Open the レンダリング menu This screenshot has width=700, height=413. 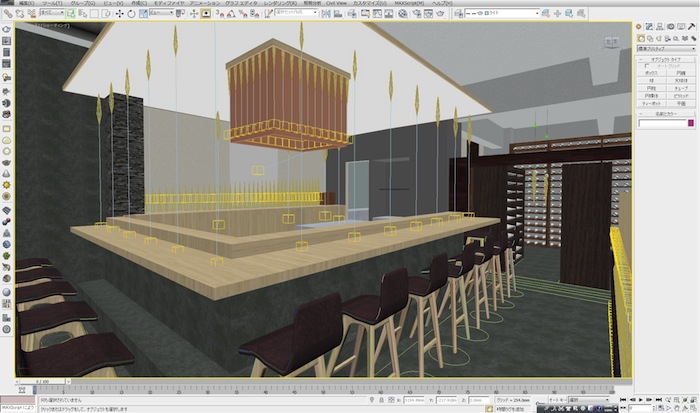[x=275, y=4]
